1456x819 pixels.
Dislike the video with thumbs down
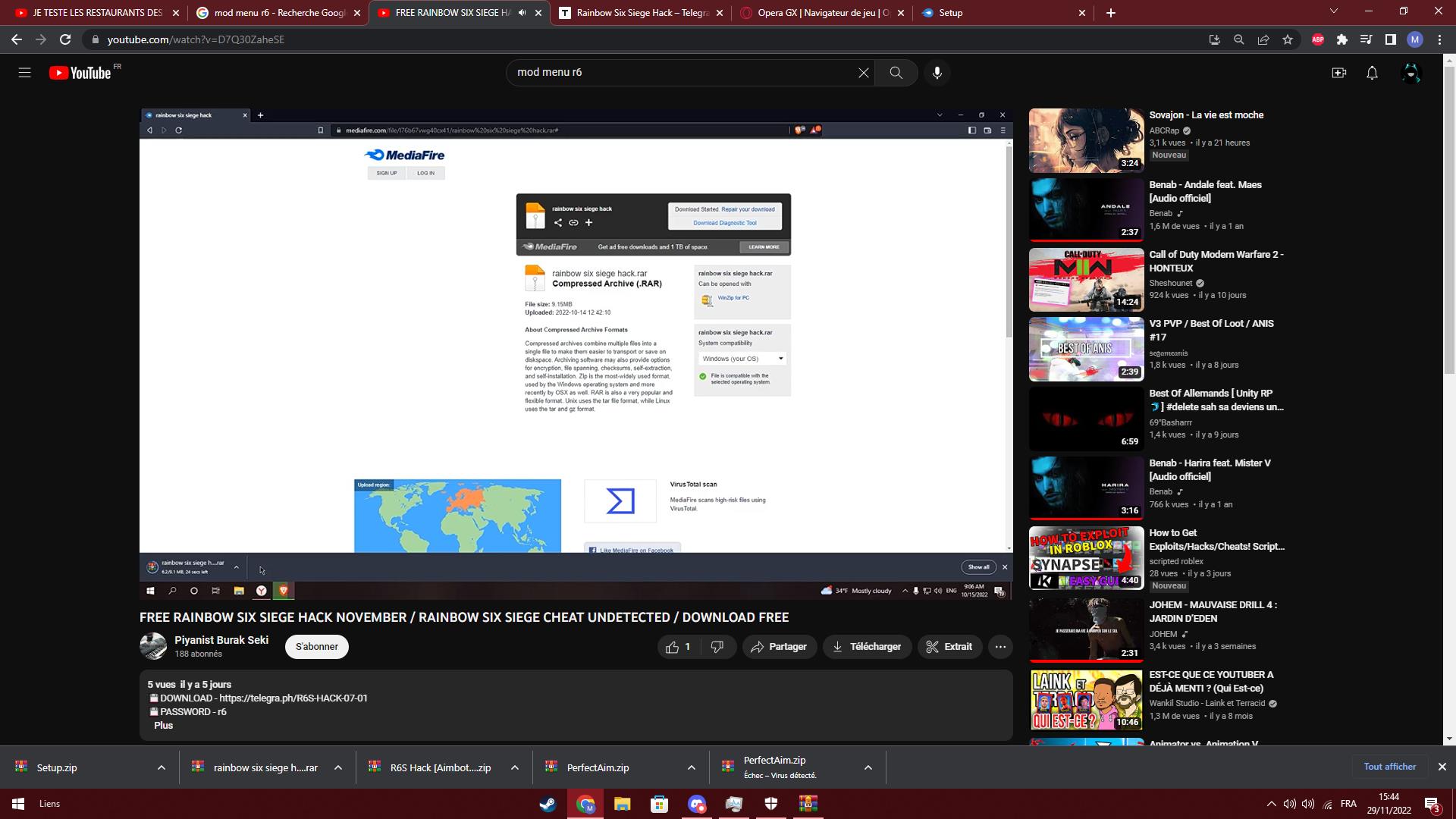coord(717,647)
